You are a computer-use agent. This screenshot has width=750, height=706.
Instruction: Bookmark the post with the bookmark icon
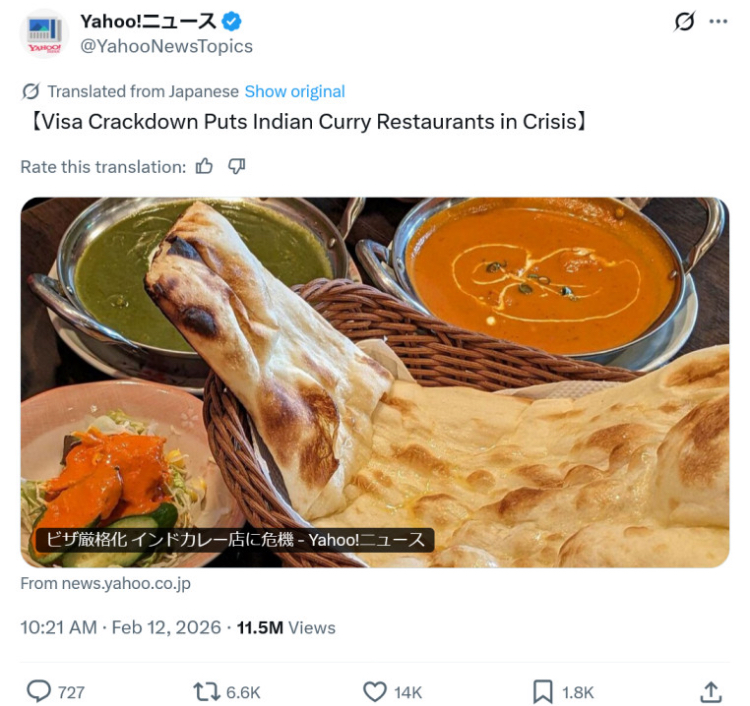point(543,692)
